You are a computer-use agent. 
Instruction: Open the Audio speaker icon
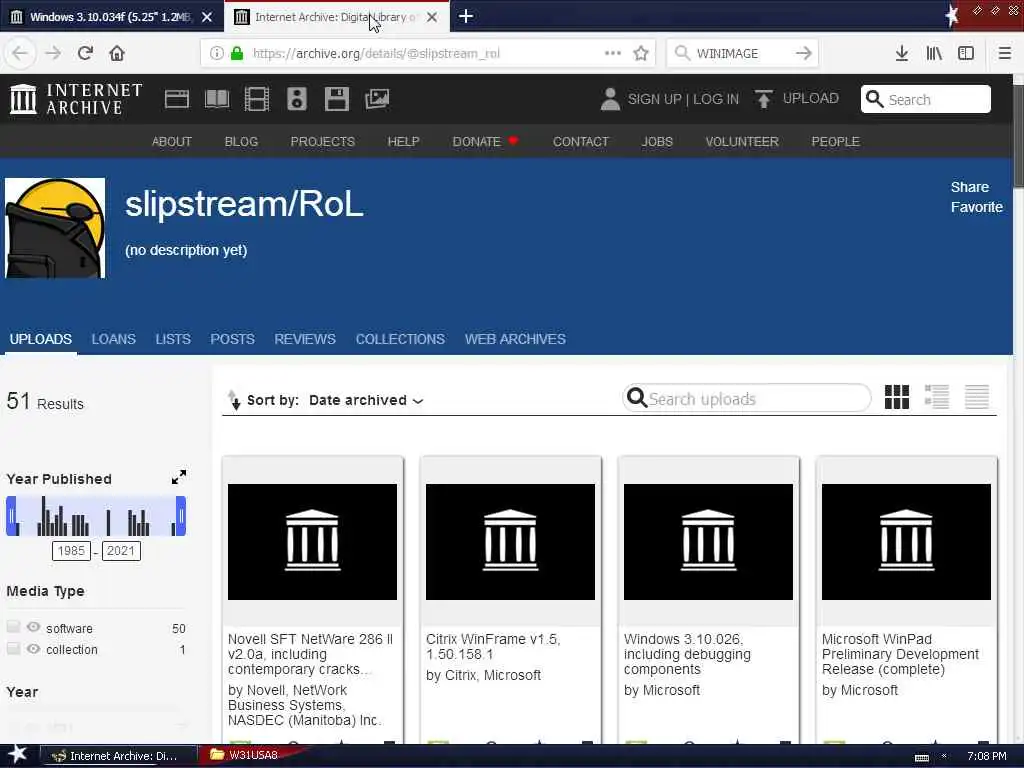(297, 99)
